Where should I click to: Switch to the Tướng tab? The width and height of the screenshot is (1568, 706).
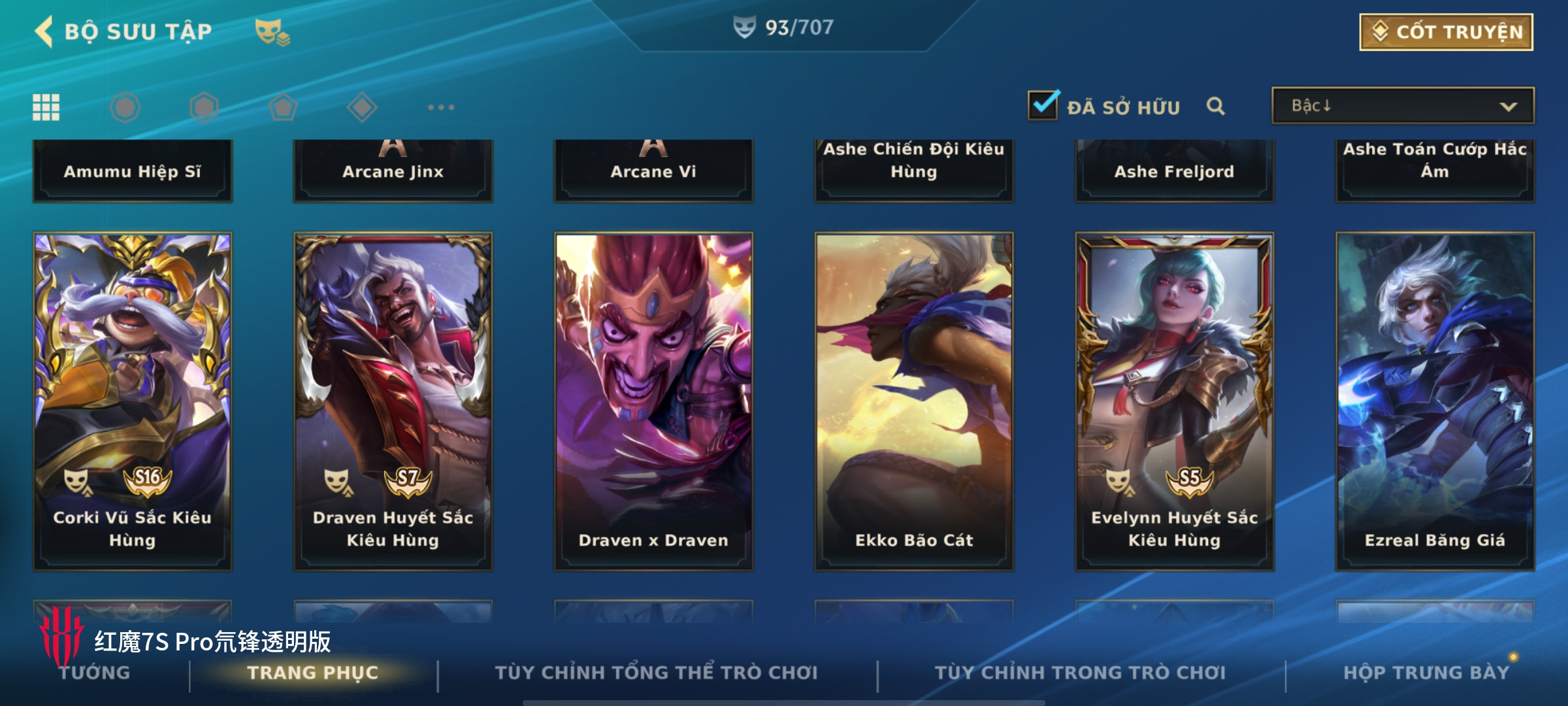95,673
